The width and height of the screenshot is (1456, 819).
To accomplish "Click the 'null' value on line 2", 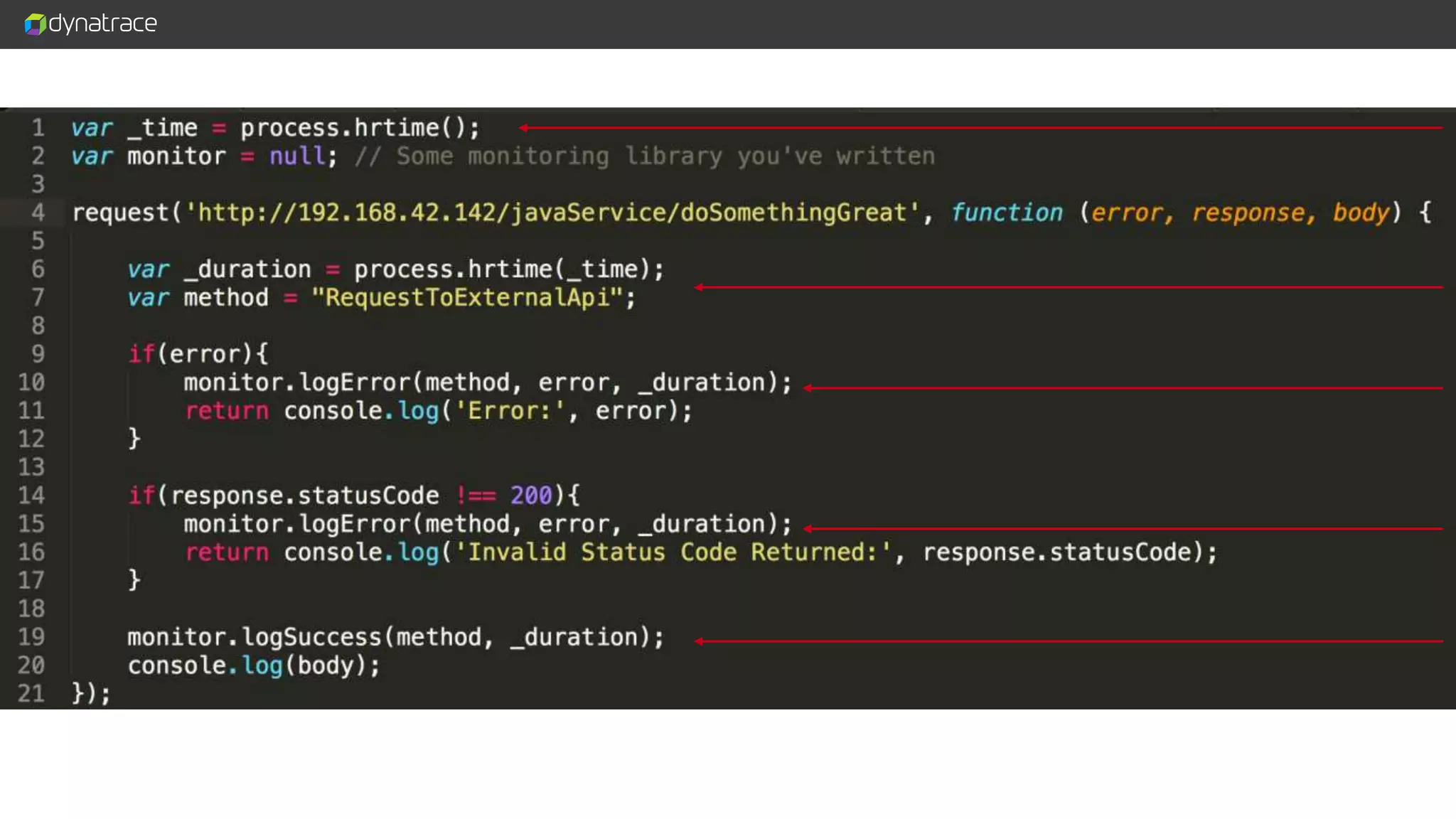I will (297, 156).
